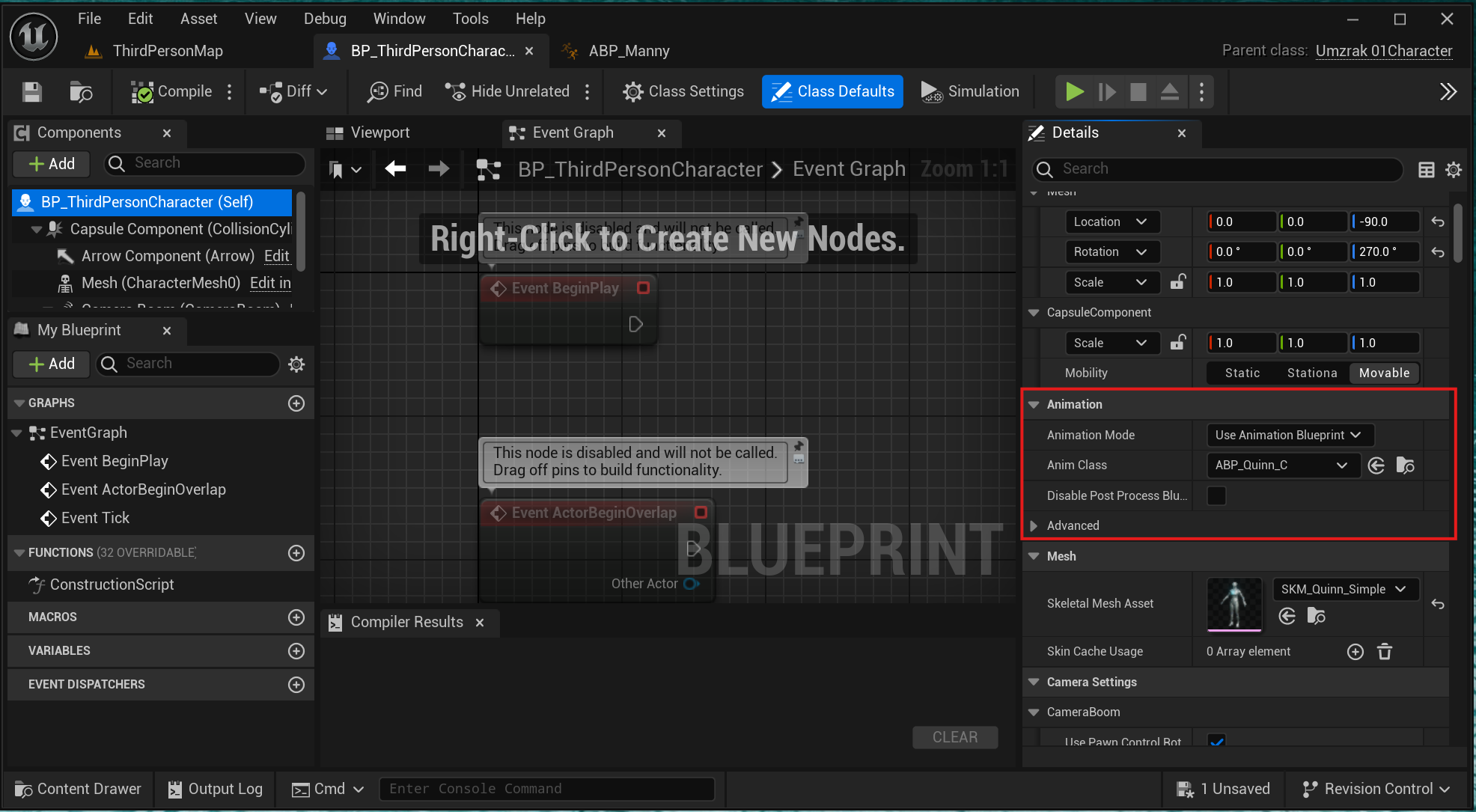Select the Mesh (CharacterMesh0) component

[x=160, y=283]
